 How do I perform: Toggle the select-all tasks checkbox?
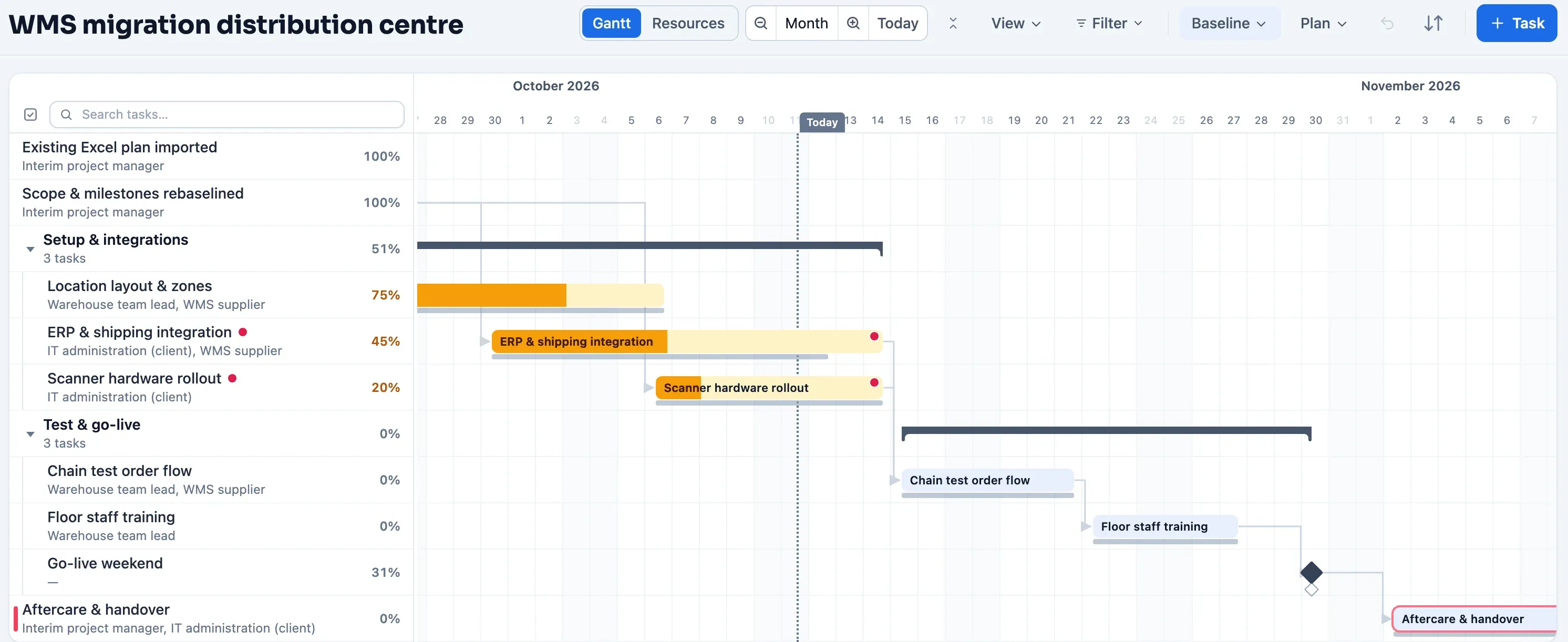30,115
